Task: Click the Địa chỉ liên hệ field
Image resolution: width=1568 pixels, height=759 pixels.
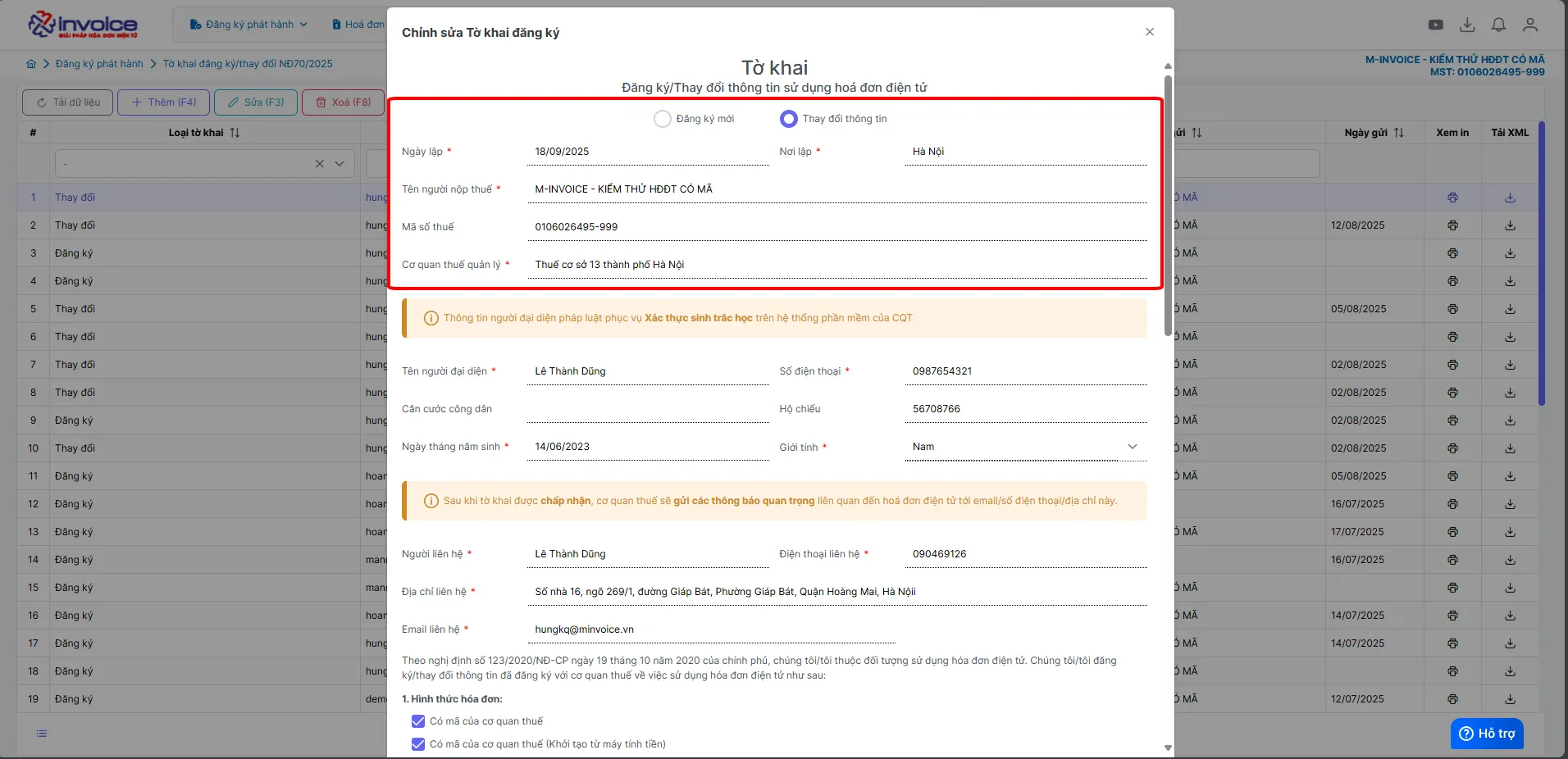Action: click(837, 592)
